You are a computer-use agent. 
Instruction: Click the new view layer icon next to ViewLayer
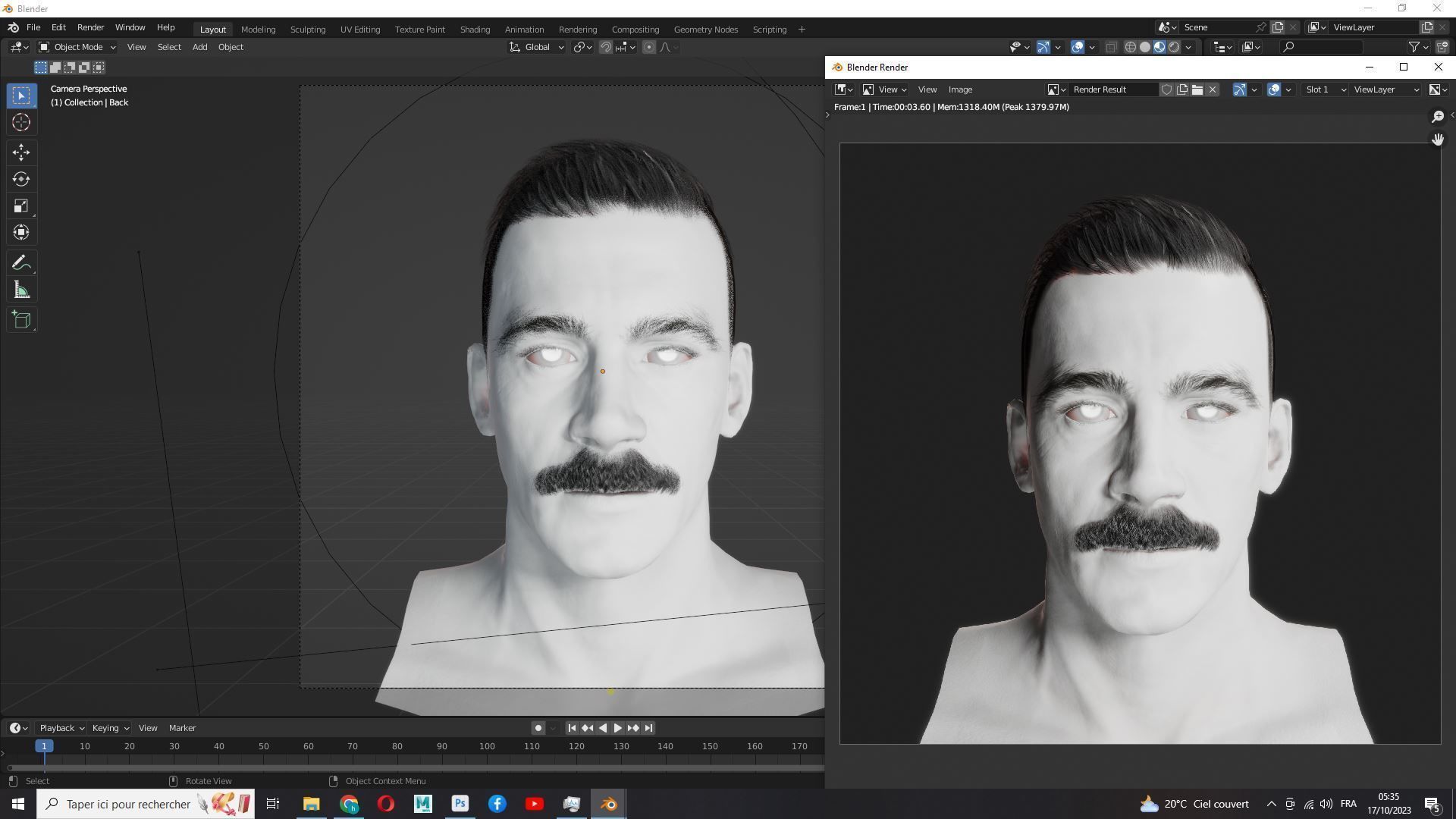coord(1427,27)
